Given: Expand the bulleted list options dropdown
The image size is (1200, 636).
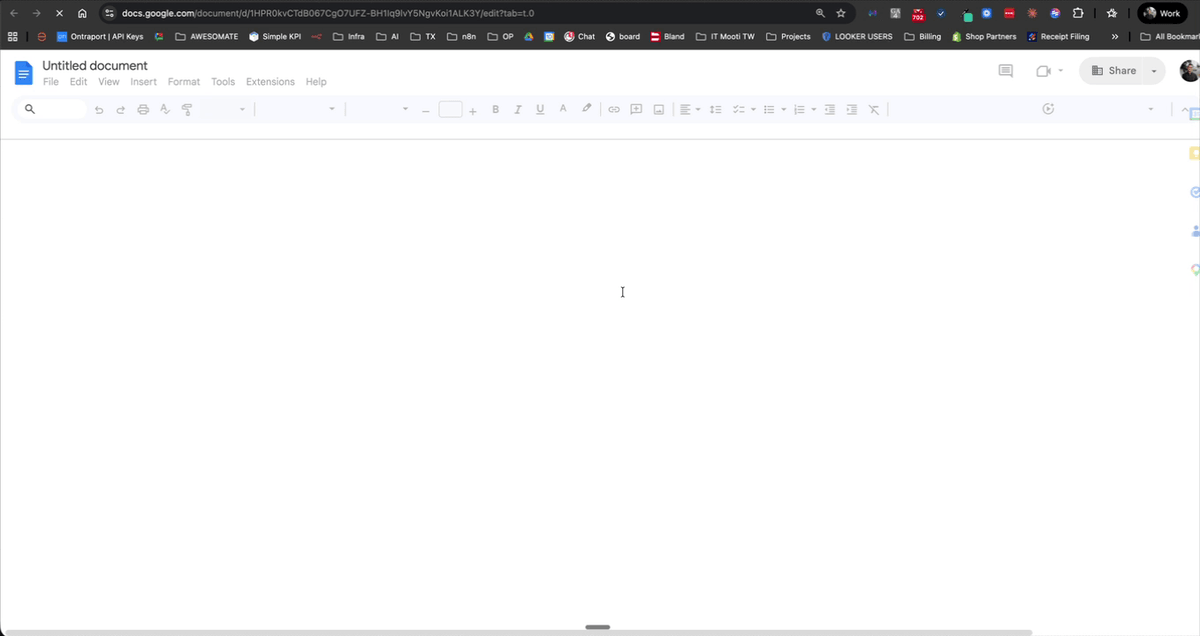Looking at the screenshot, I should point(783,109).
